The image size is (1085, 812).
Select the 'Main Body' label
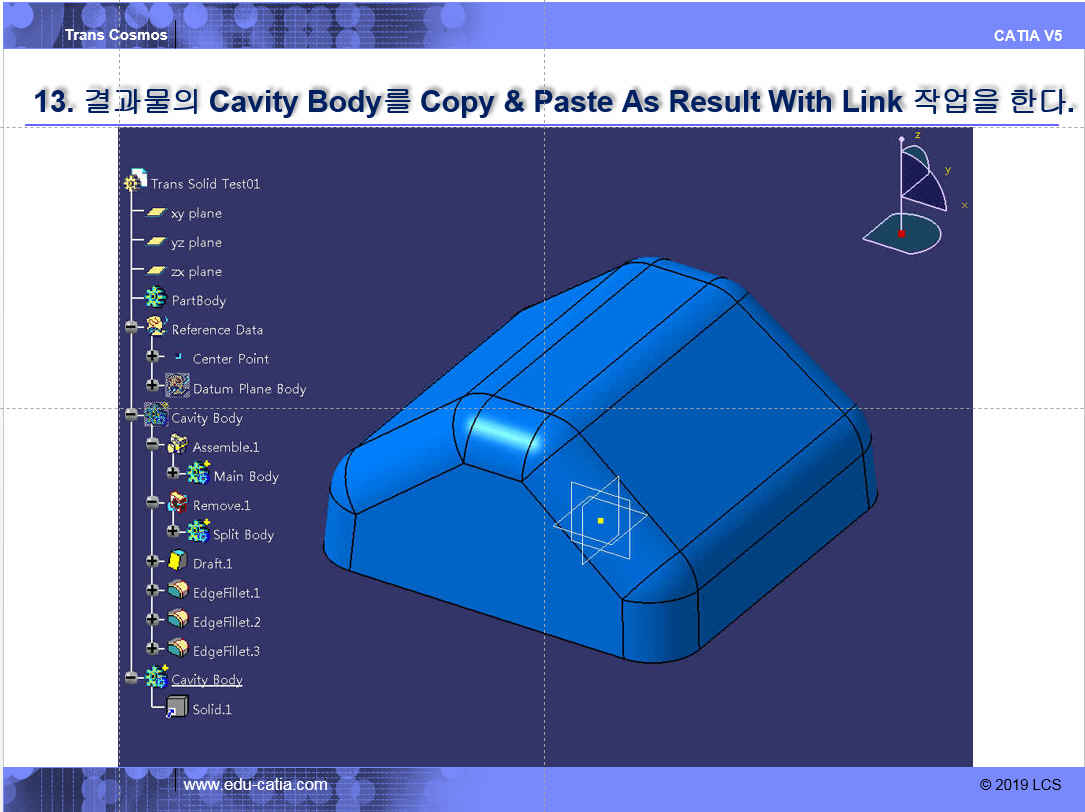point(246,476)
